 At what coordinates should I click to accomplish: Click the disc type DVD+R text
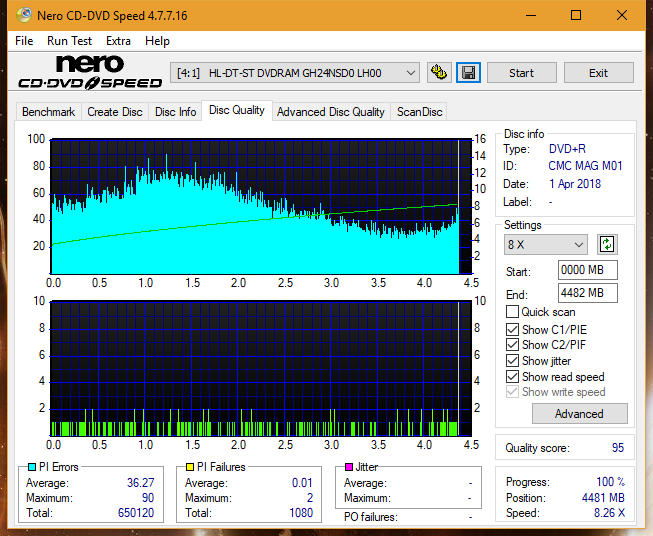pyautogui.click(x=567, y=149)
